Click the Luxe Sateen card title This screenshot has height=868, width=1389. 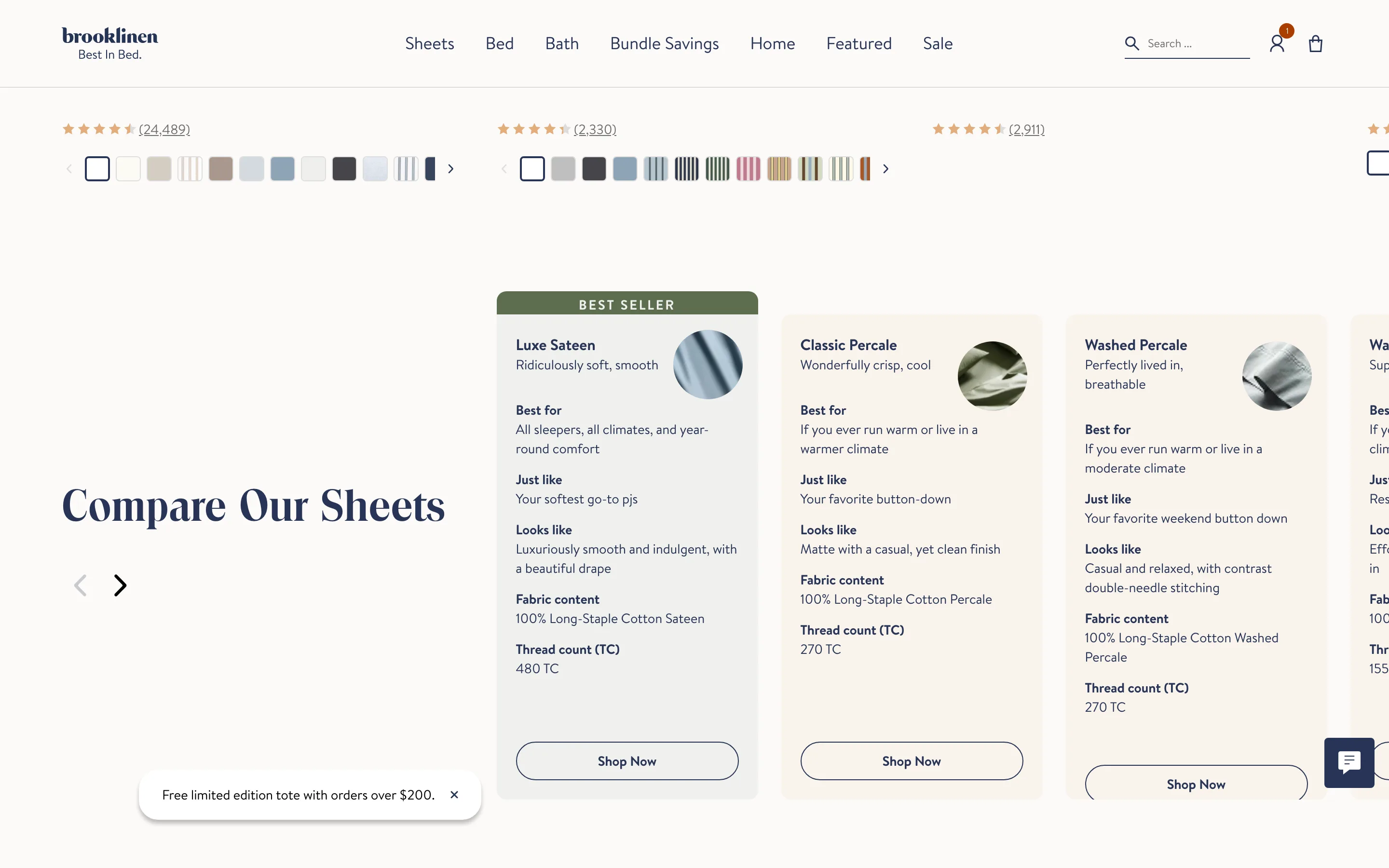(x=555, y=345)
